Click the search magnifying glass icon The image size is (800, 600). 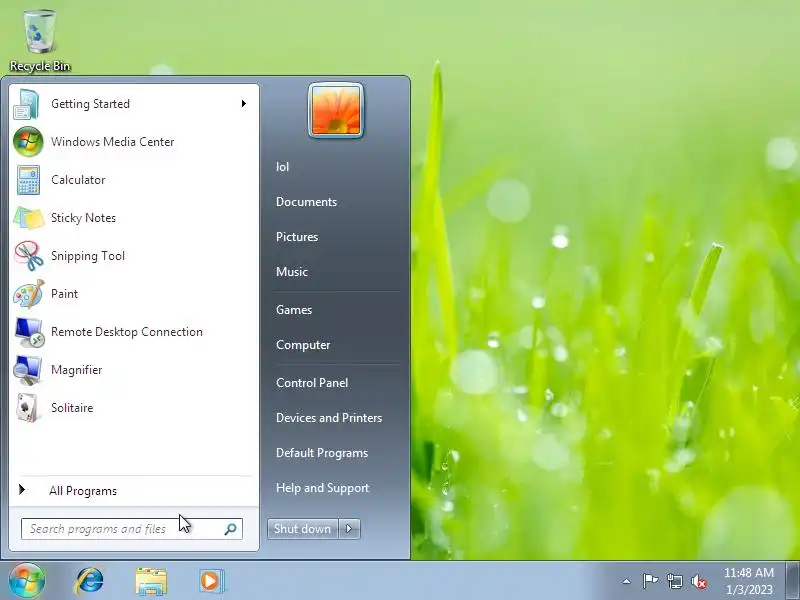coord(231,529)
